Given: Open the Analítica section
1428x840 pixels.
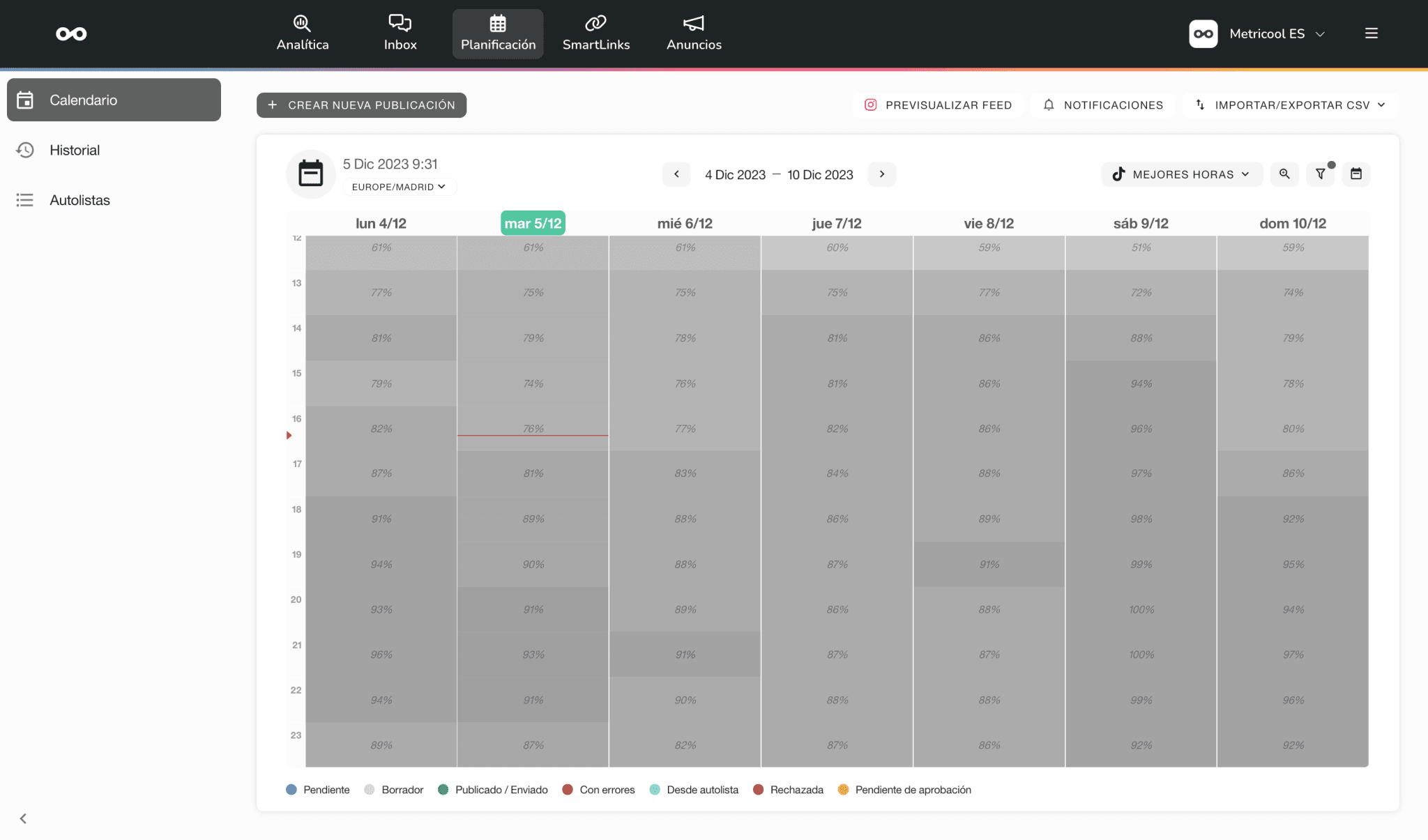Looking at the screenshot, I should pos(302,33).
